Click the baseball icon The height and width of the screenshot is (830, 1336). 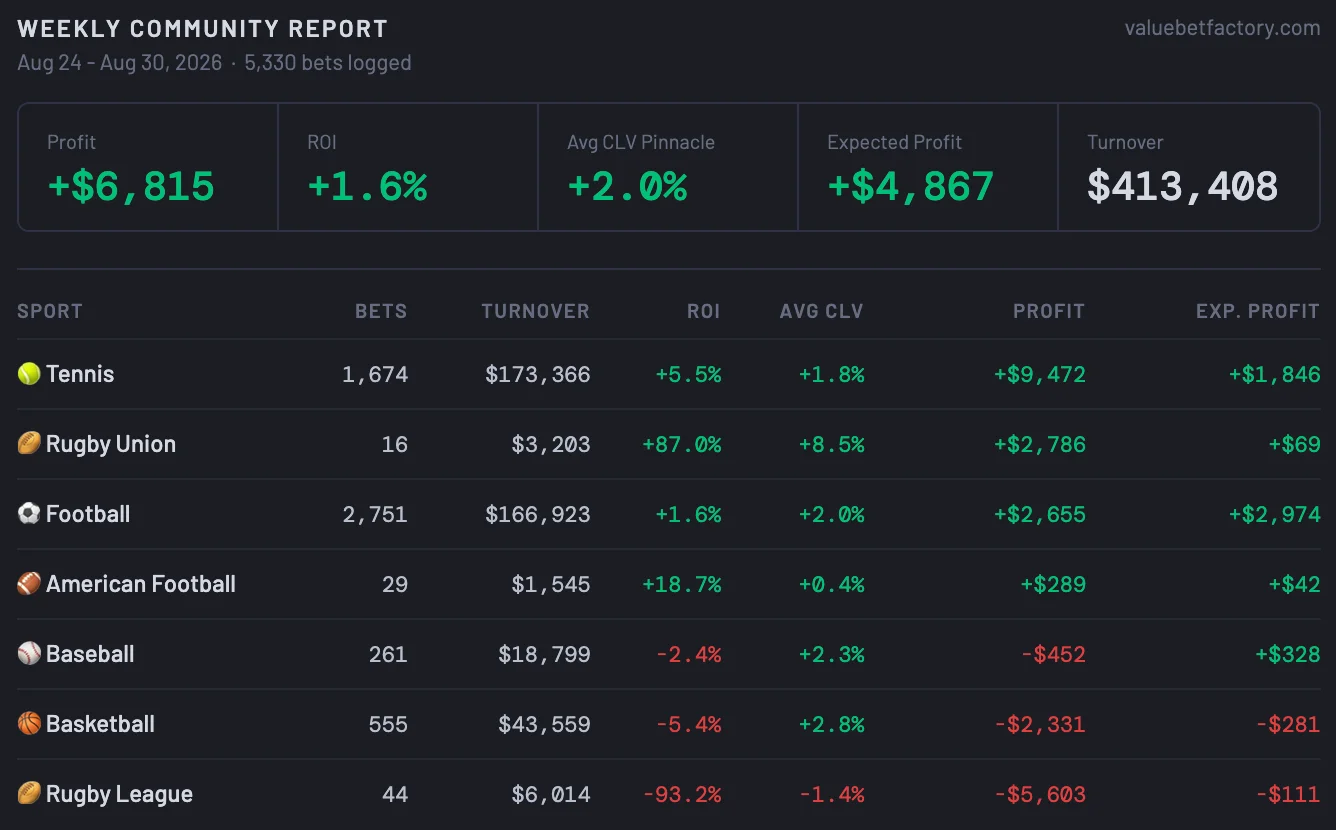(29, 654)
